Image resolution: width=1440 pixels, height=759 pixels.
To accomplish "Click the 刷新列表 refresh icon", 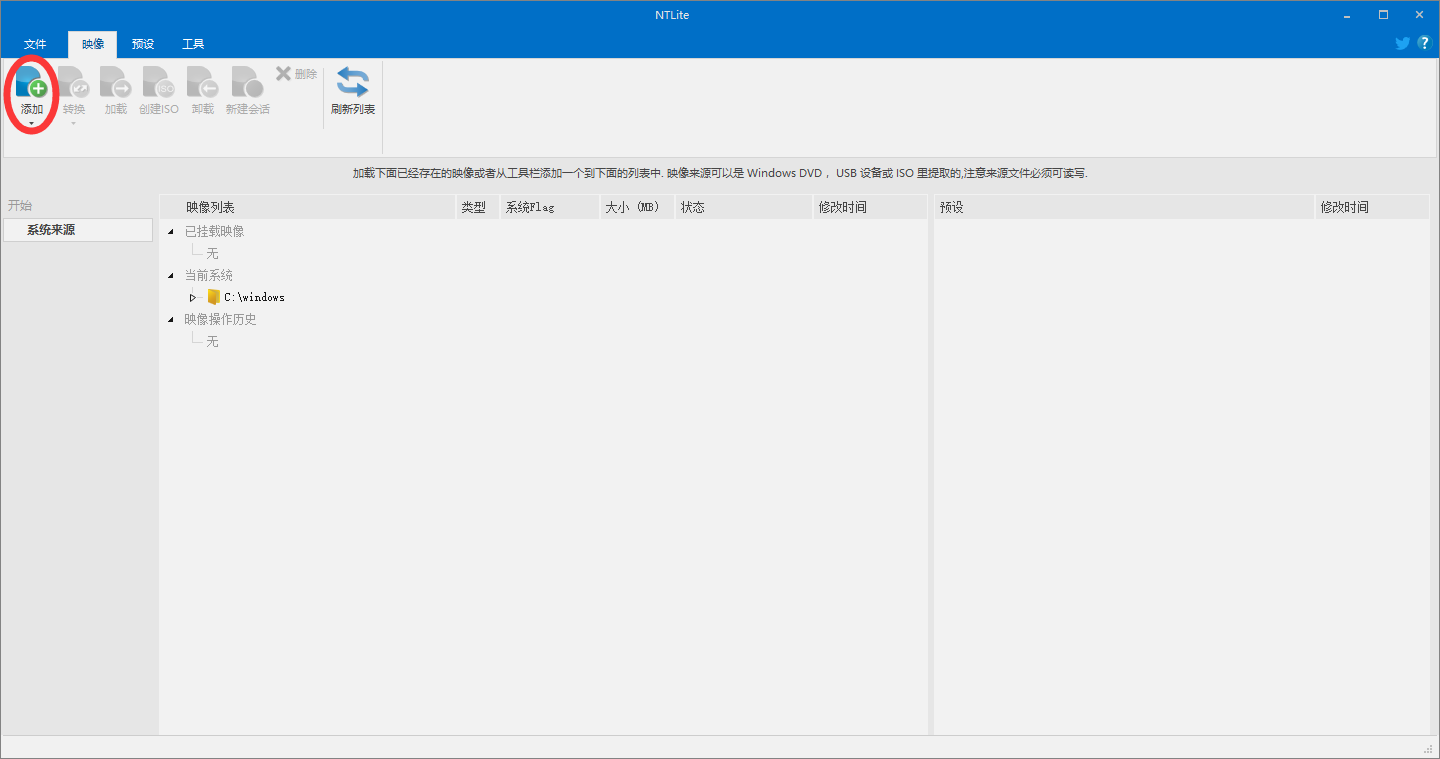I will 352,83.
